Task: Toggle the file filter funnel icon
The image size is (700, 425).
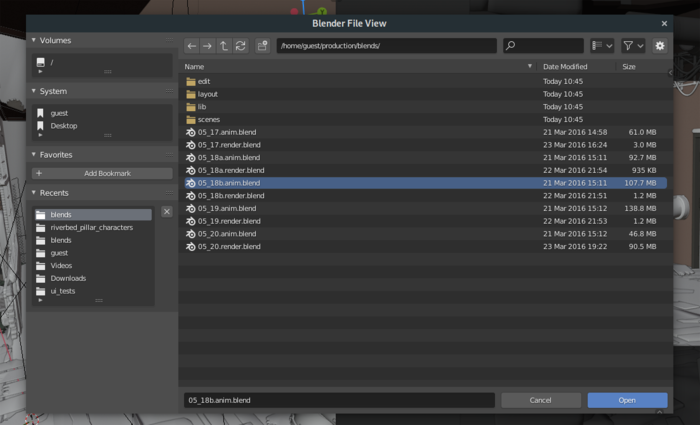Action: pyautogui.click(x=628, y=46)
